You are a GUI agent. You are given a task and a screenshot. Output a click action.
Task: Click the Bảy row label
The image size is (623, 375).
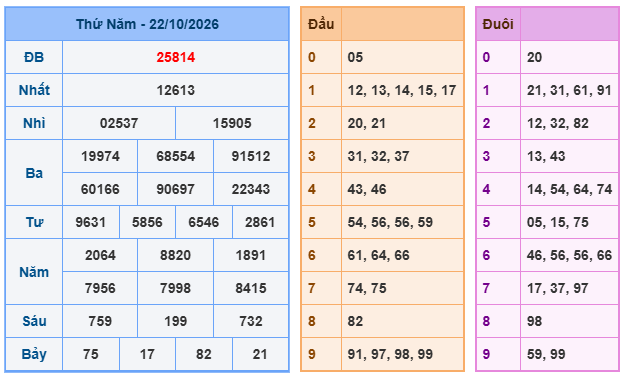34,354
